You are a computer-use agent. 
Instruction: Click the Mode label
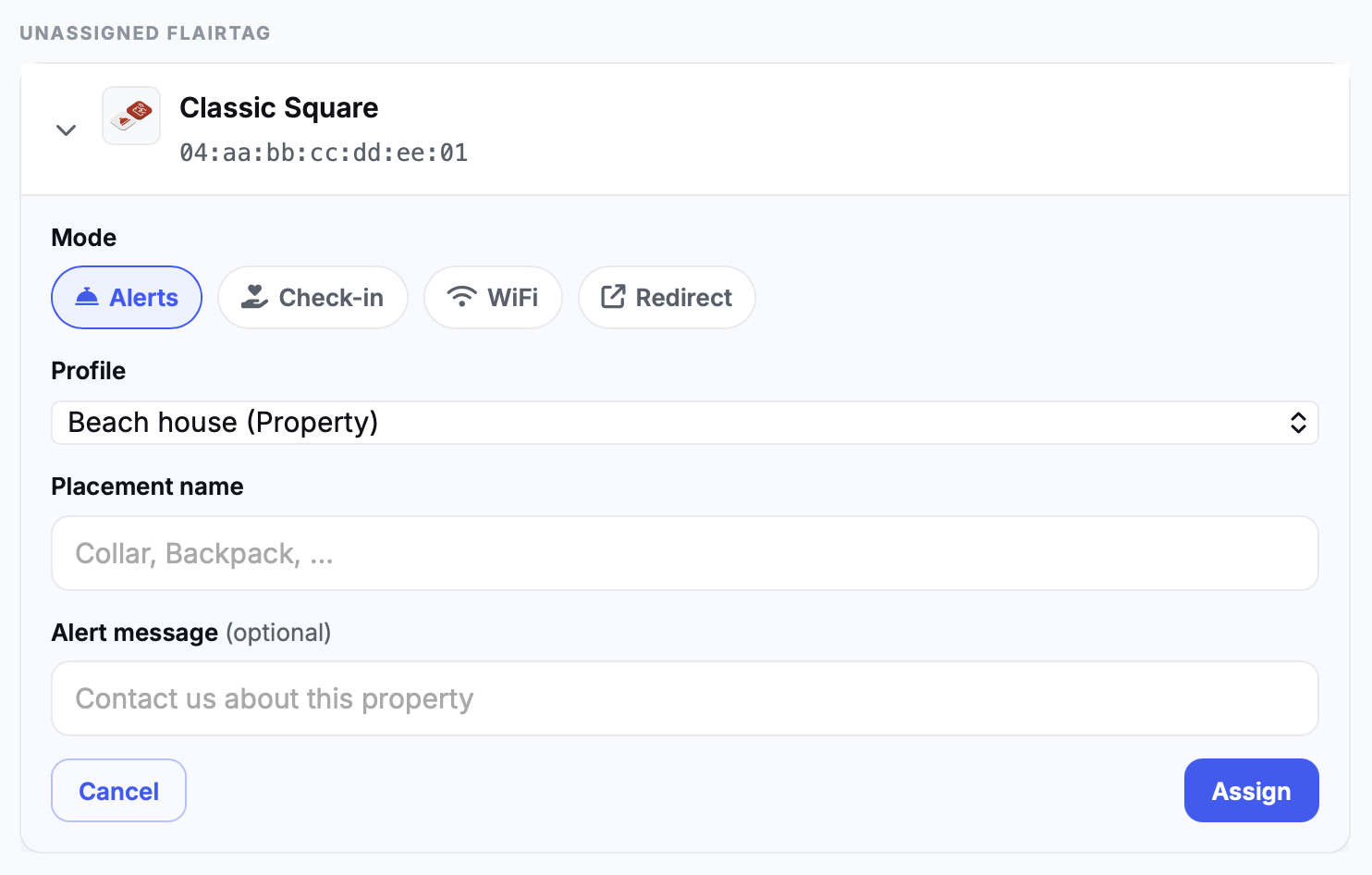point(84,238)
